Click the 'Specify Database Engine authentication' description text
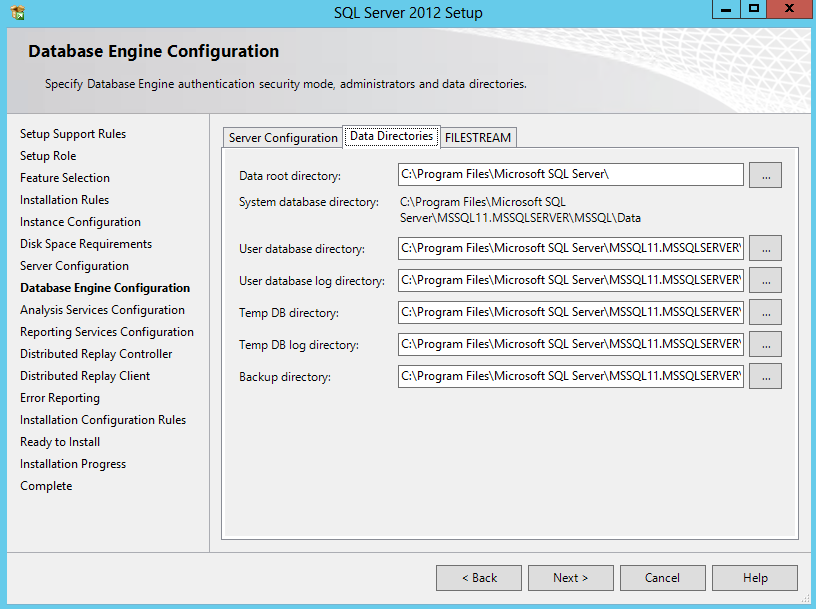The height and width of the screenshot is (609, 816). [x=286, y=84]
